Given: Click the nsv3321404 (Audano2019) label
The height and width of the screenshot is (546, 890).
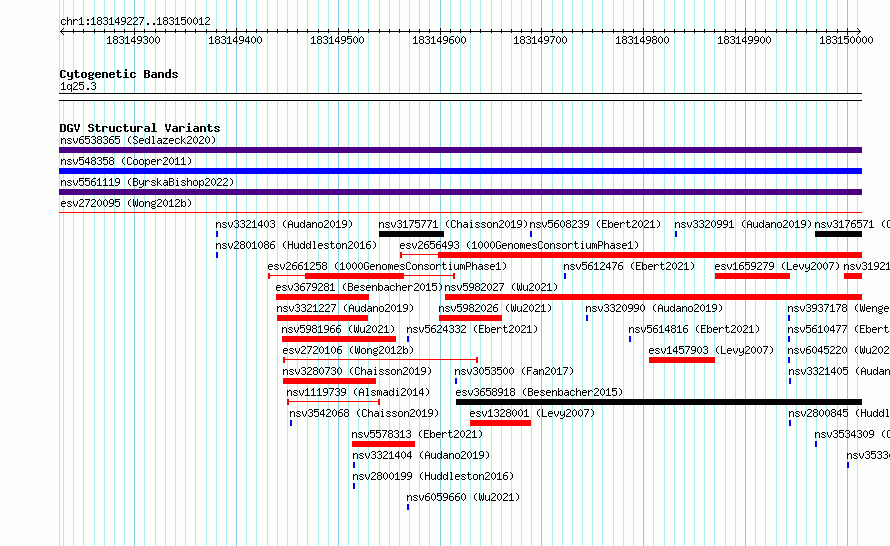Looking at the screenshot, I should point(421,455).
